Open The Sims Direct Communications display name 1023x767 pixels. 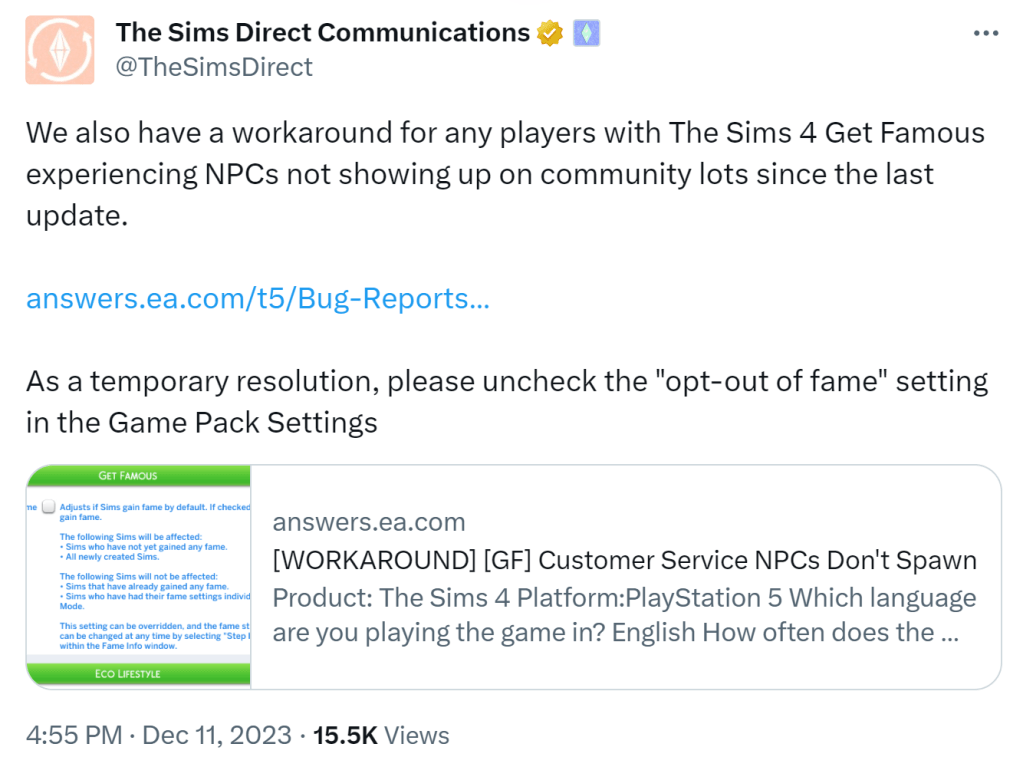click(322, 33)
